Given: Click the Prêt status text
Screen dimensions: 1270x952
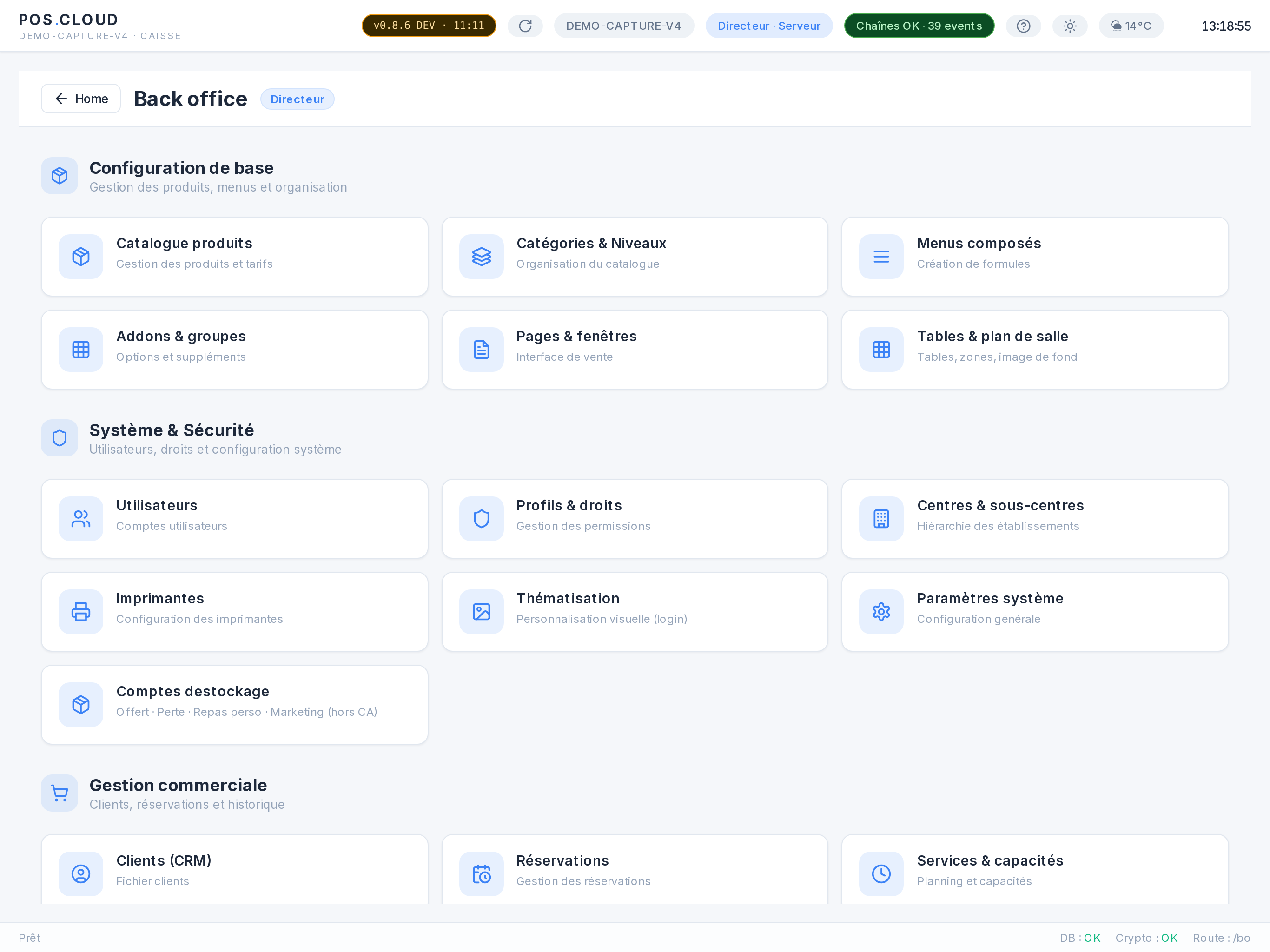Looking at the screenshot, I should pos(29,938).
